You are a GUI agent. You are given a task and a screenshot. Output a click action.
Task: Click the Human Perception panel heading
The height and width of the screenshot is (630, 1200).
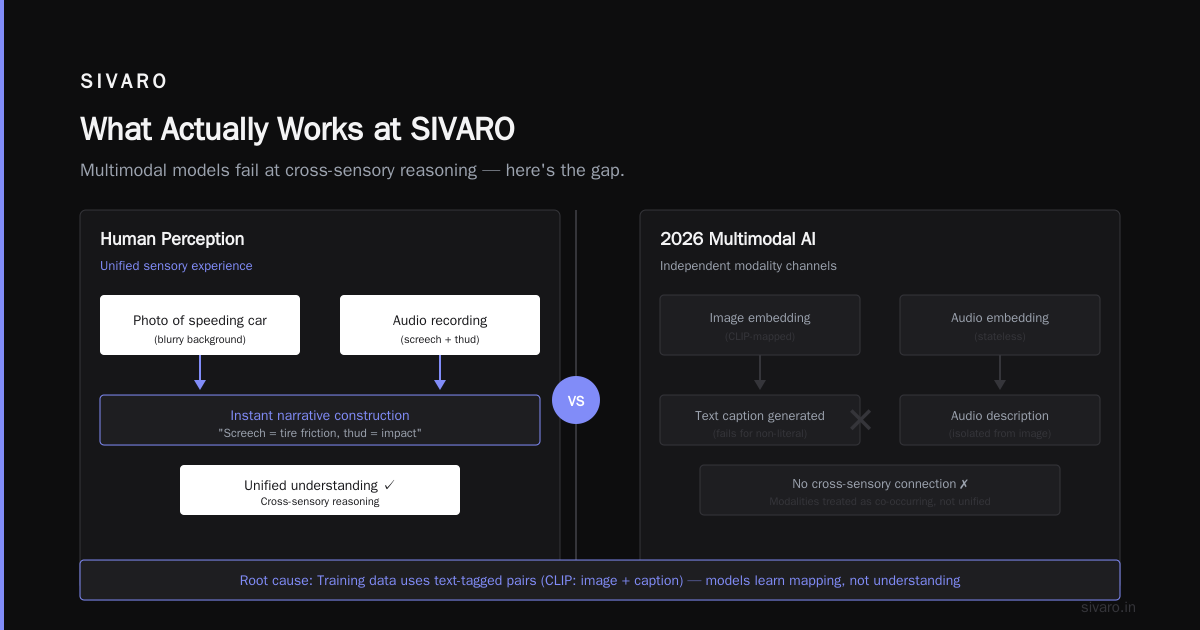point(172,239)
